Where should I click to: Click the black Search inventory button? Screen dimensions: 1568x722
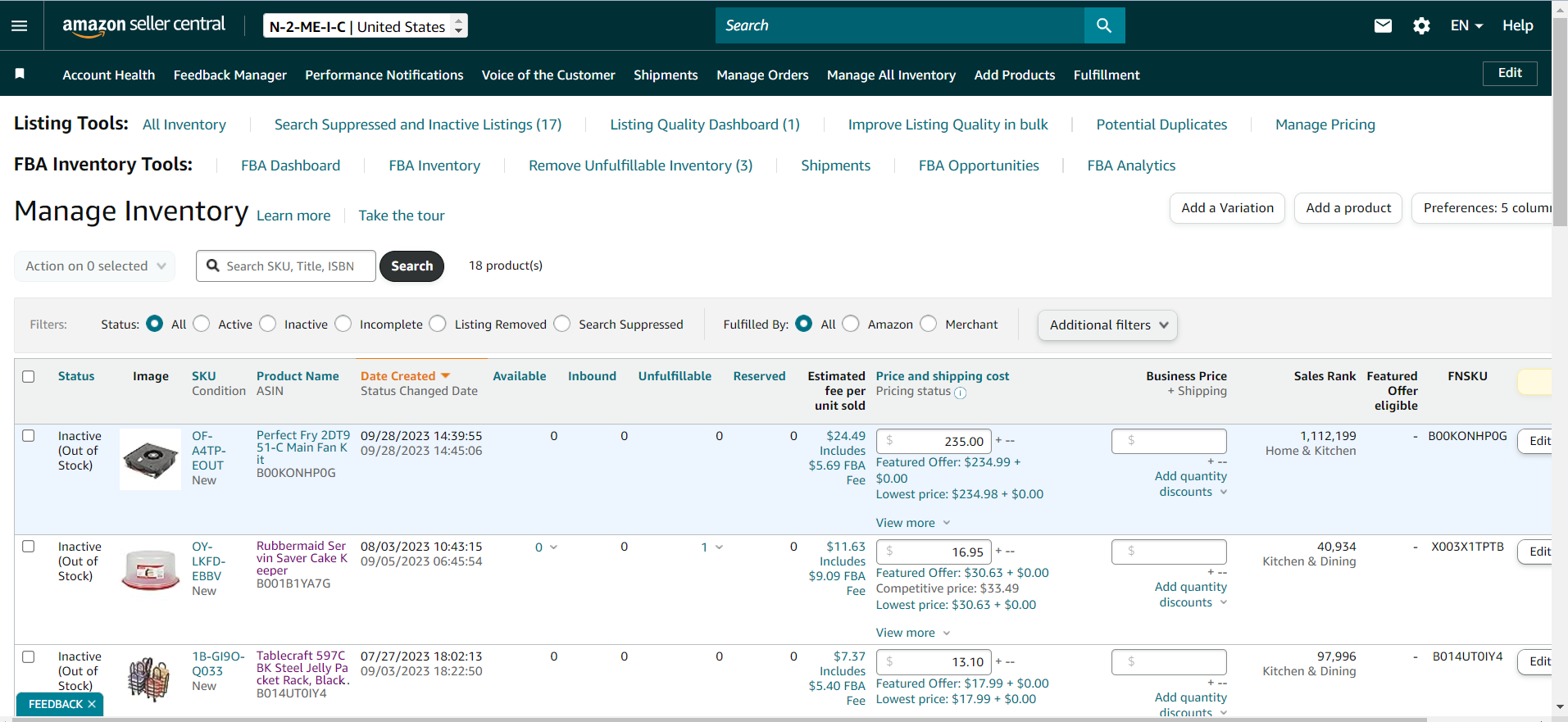coord(411,266)
